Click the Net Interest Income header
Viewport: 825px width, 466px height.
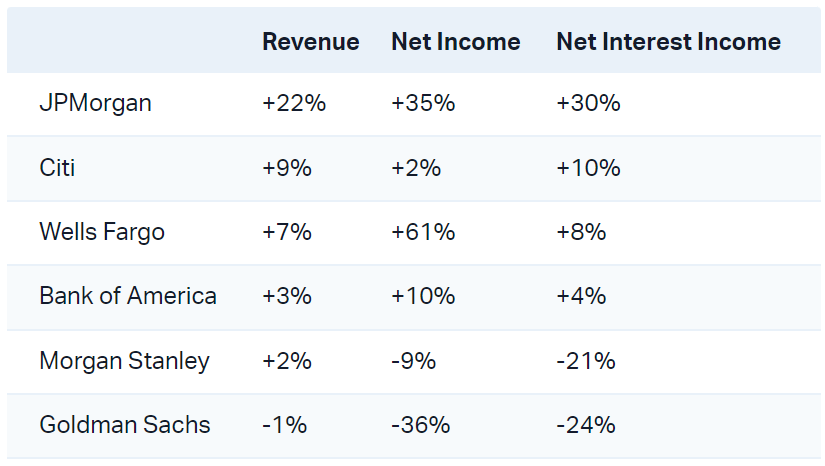tap(668, 42)
